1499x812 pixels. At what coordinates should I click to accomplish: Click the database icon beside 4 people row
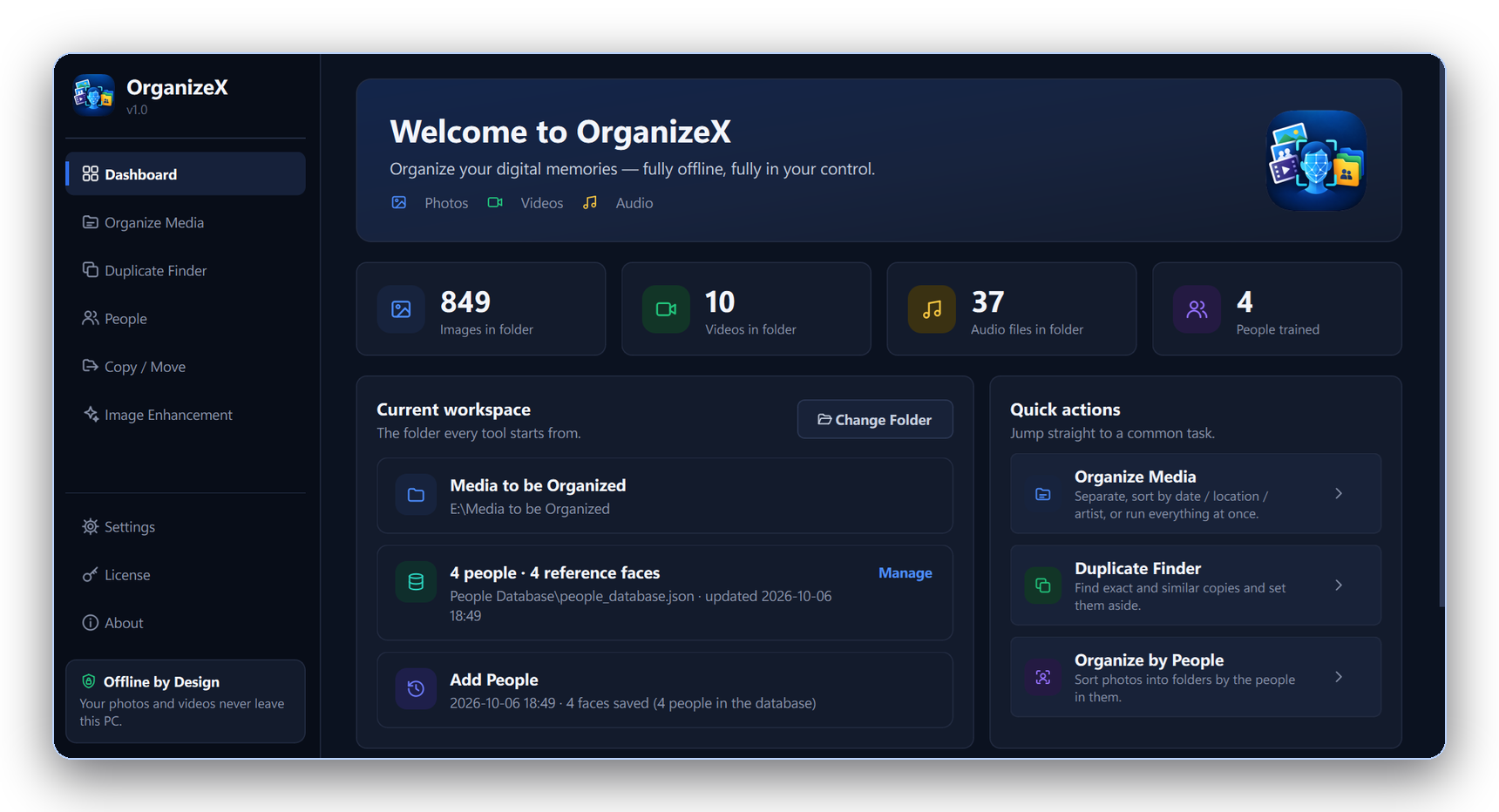pyautogui.click(x=416, y=582)
